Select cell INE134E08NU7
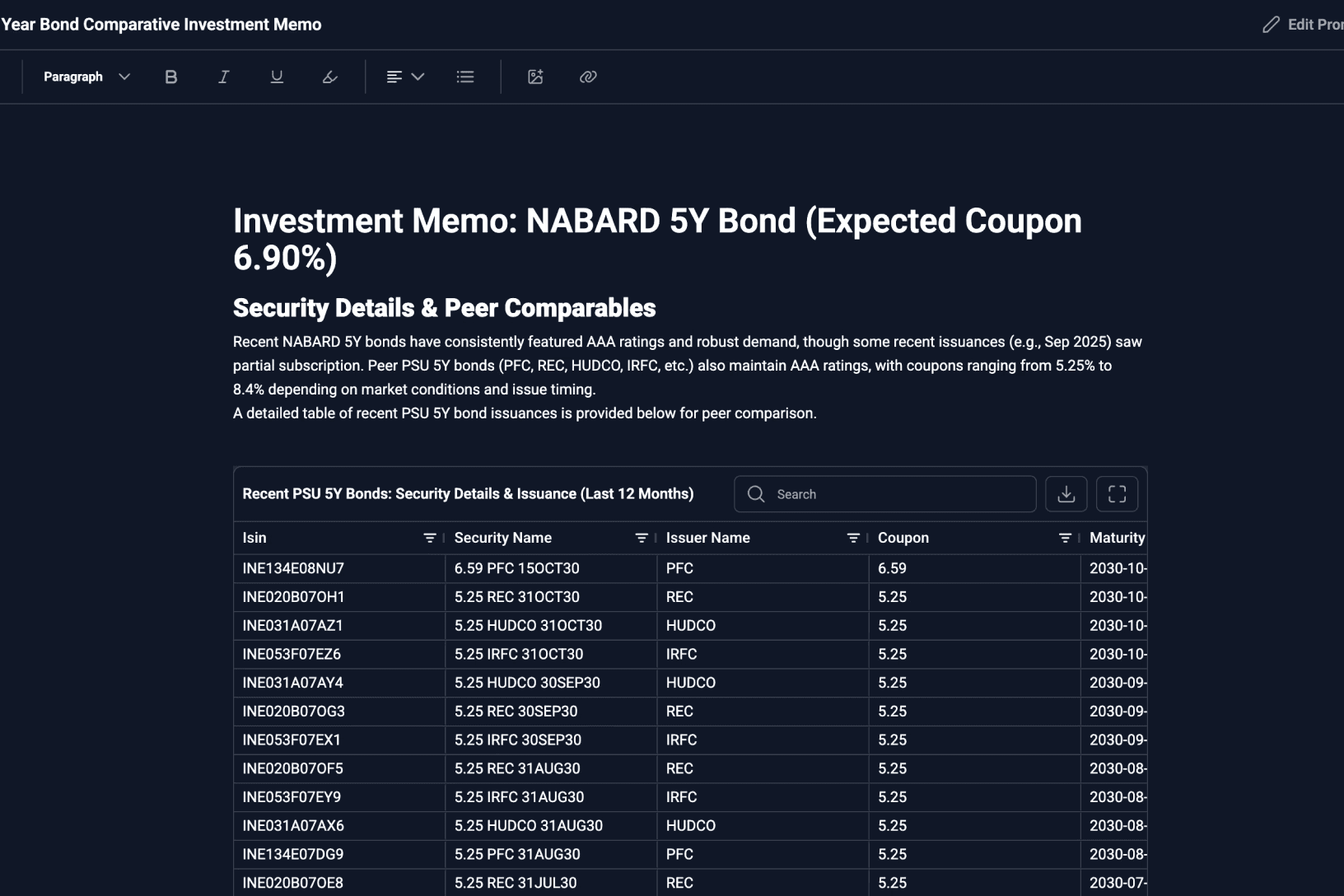The image size is (1344, 896). coord(339,568)
